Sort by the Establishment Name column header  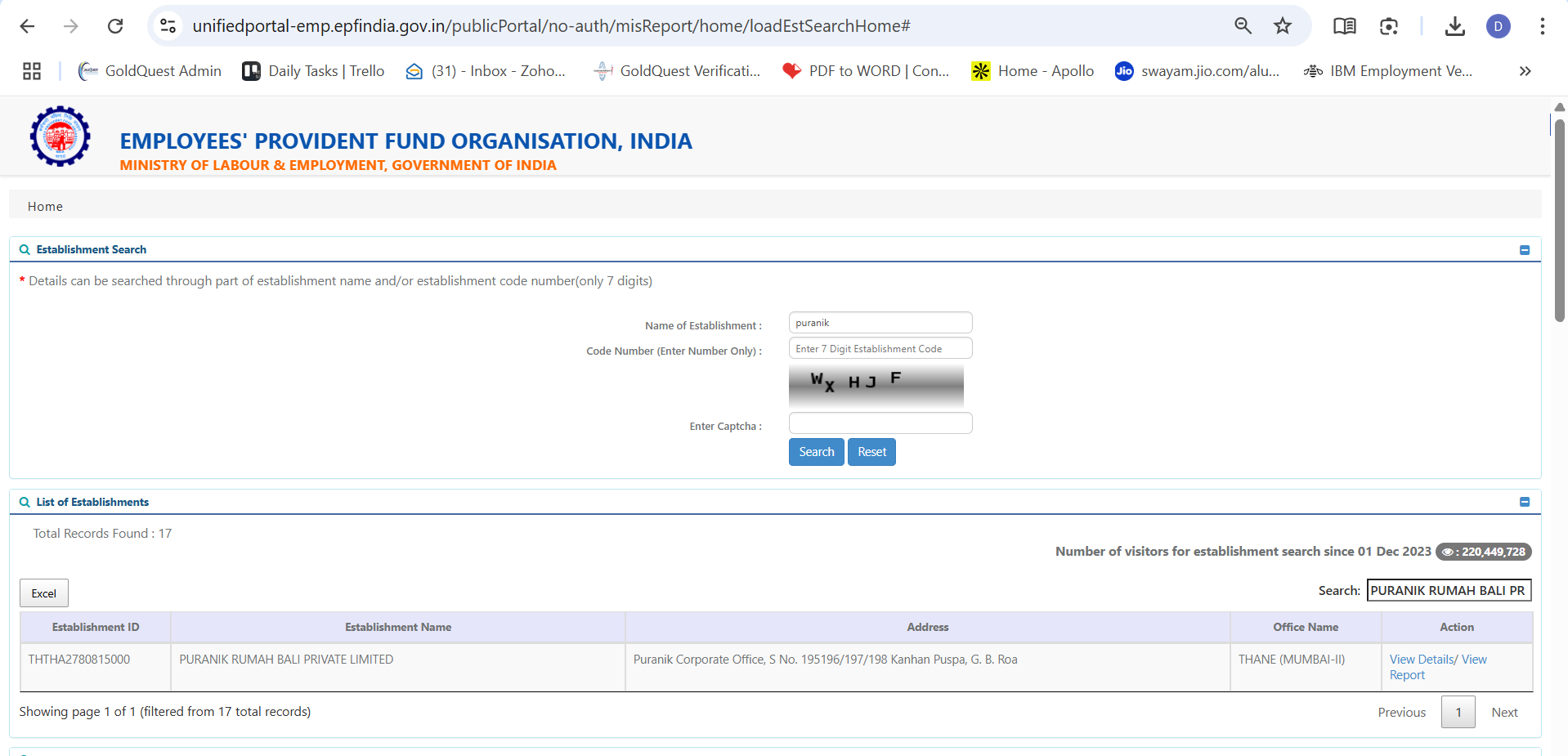click(397, 627)
